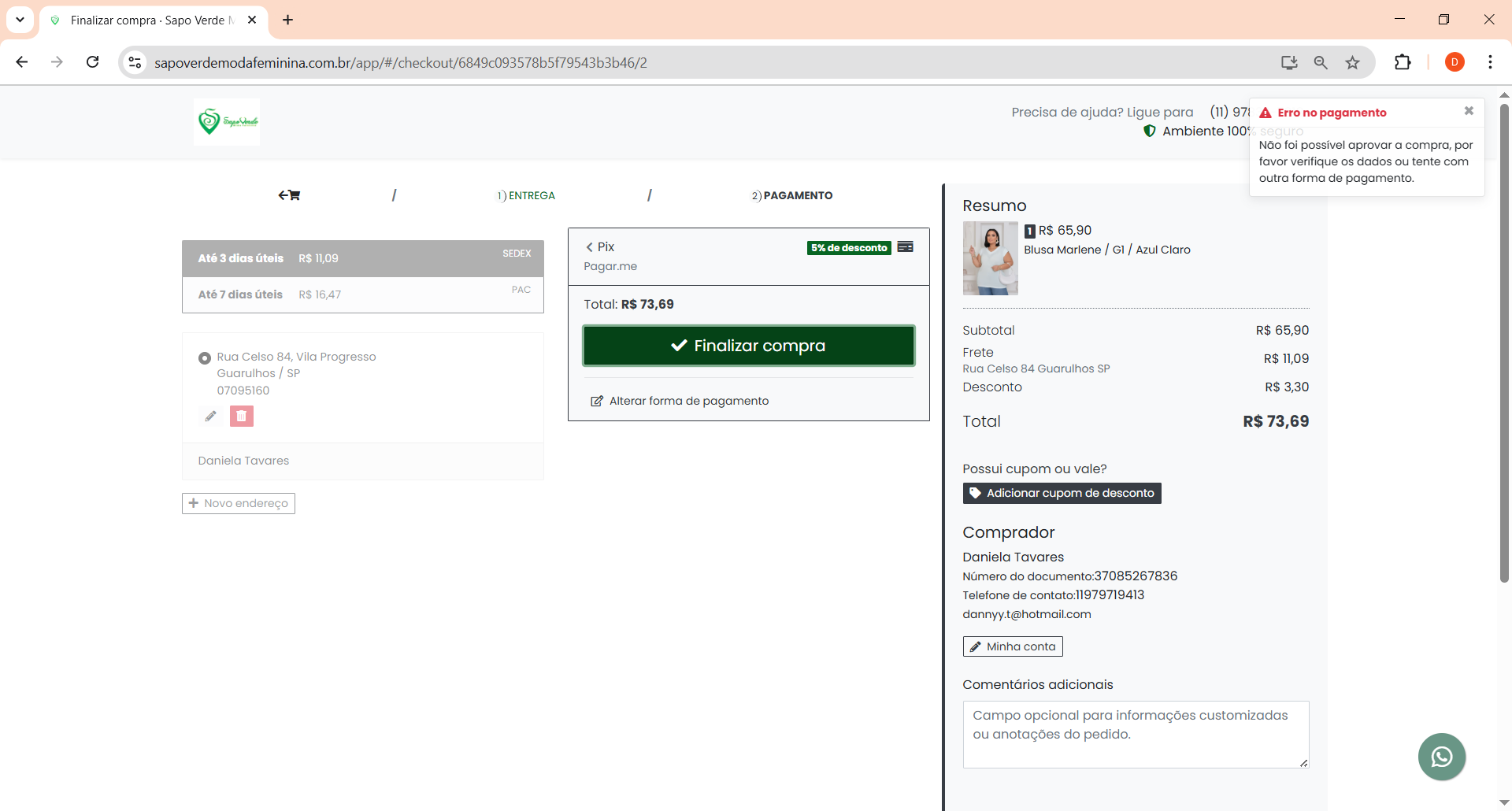1512x811 pixels.
Task: Click browser back arrow
Action: coord(22,62)
